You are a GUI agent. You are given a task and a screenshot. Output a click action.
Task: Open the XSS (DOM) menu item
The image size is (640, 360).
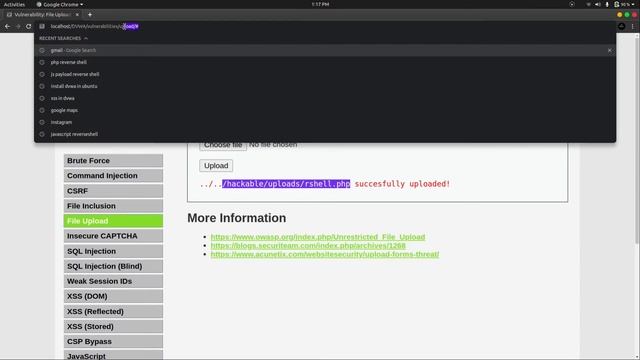point(113,296)
